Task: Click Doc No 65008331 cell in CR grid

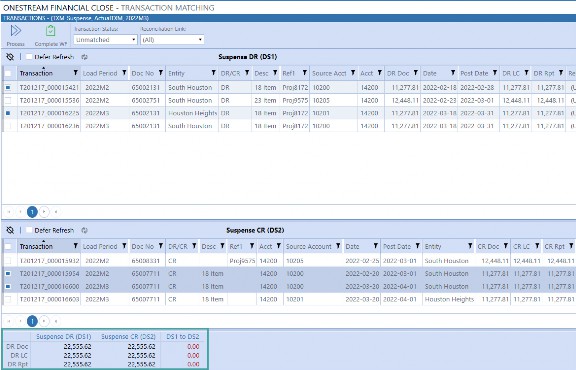Action: point(146,261)
